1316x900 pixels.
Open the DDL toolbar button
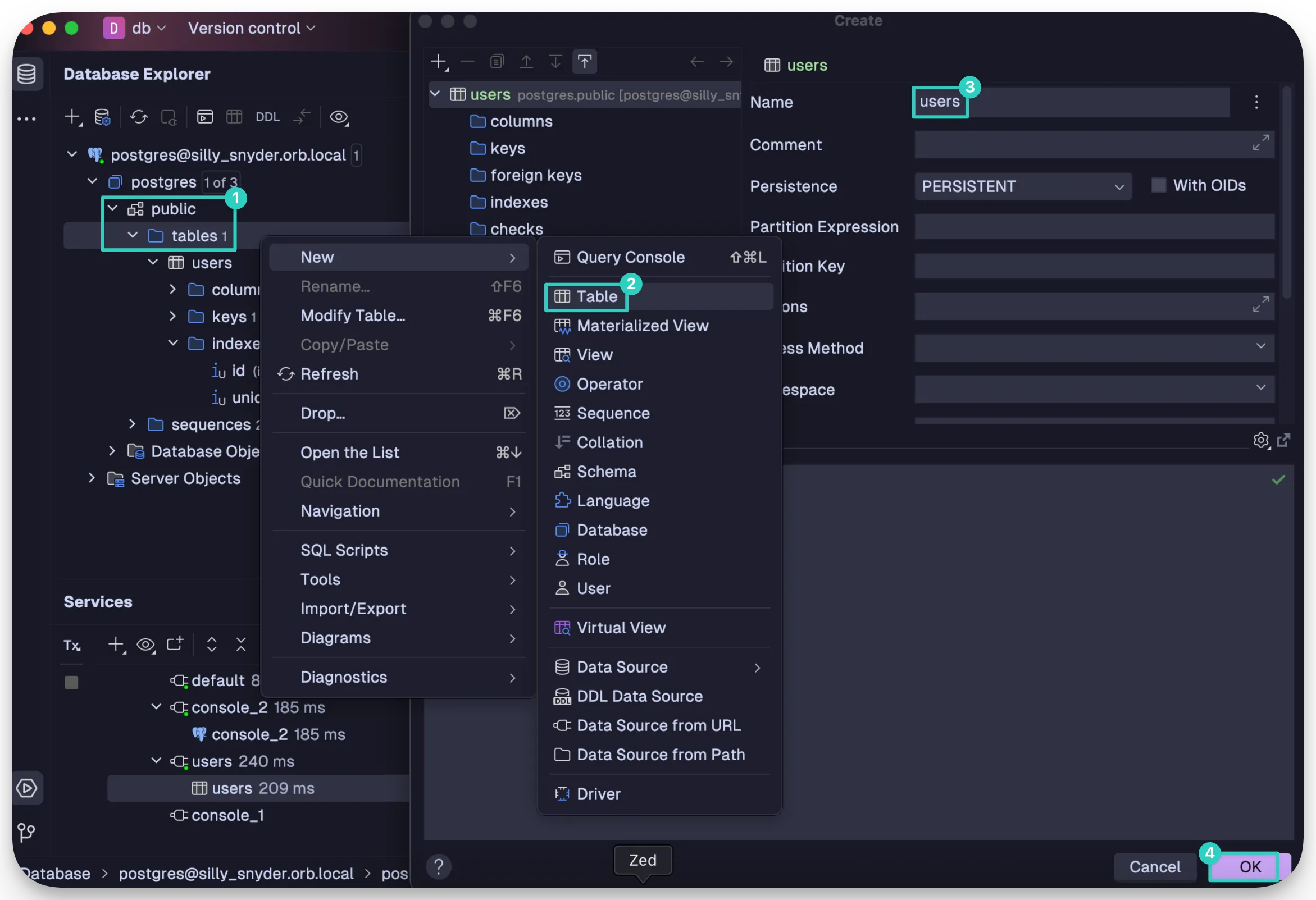pyautogui.click(x=267, y=117)
